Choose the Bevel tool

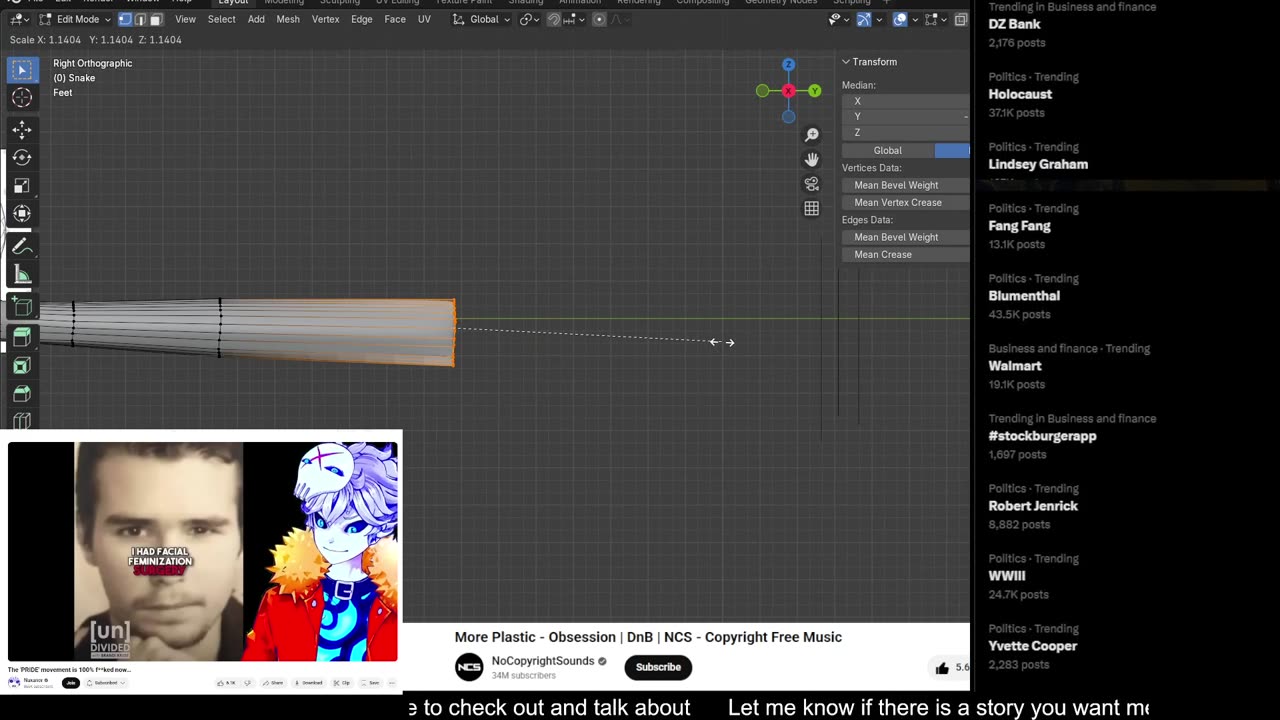[22, 393]
